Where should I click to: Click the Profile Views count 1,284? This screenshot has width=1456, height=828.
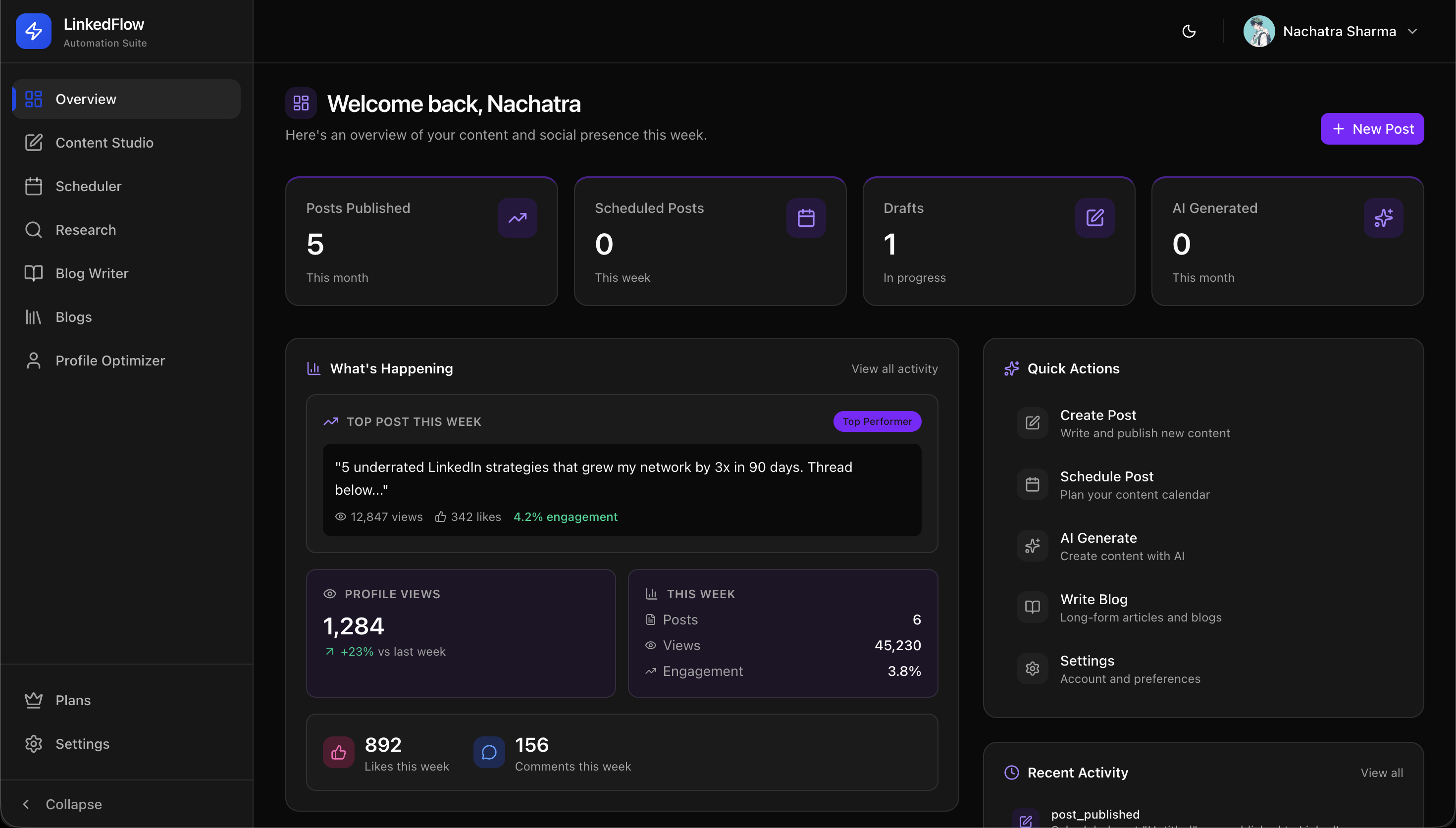point(354,626)
